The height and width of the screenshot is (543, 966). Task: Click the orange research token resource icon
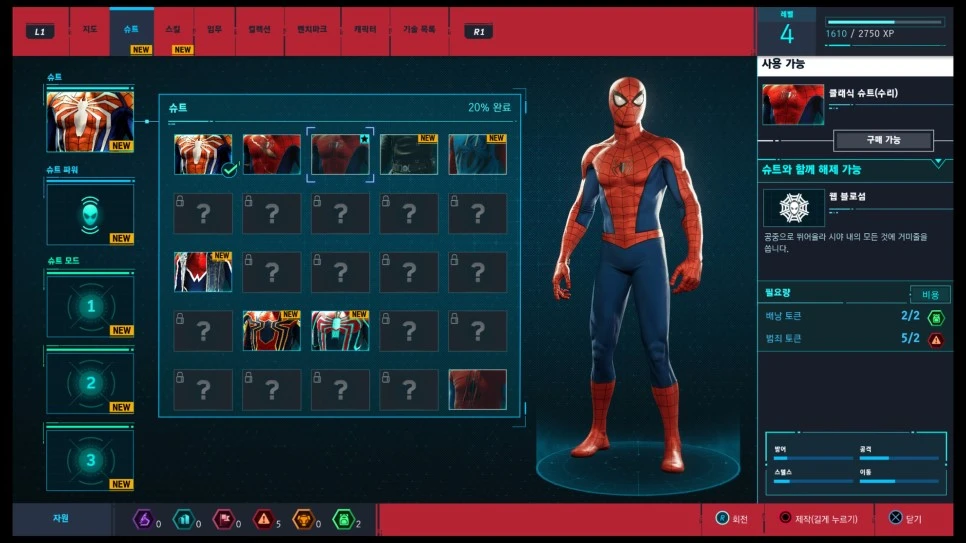pyautogui.click(x=303, y=520)
